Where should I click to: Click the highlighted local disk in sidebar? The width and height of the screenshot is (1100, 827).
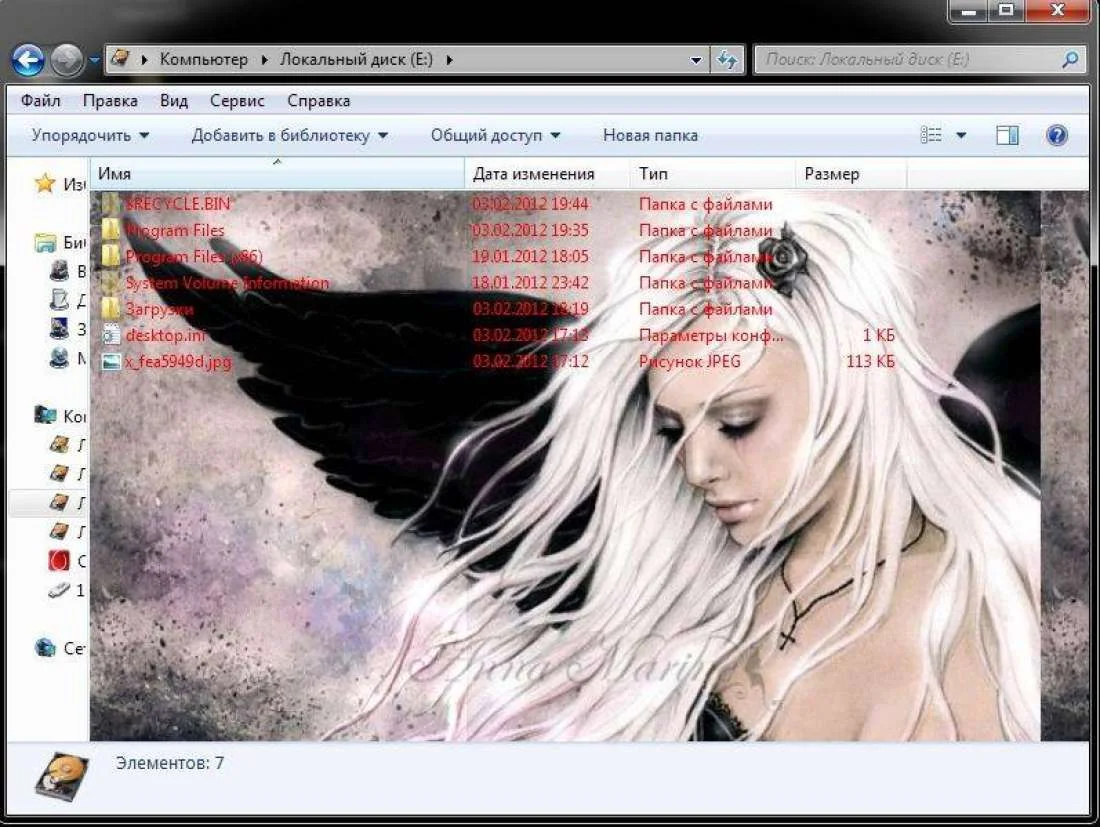pos(49,502)
